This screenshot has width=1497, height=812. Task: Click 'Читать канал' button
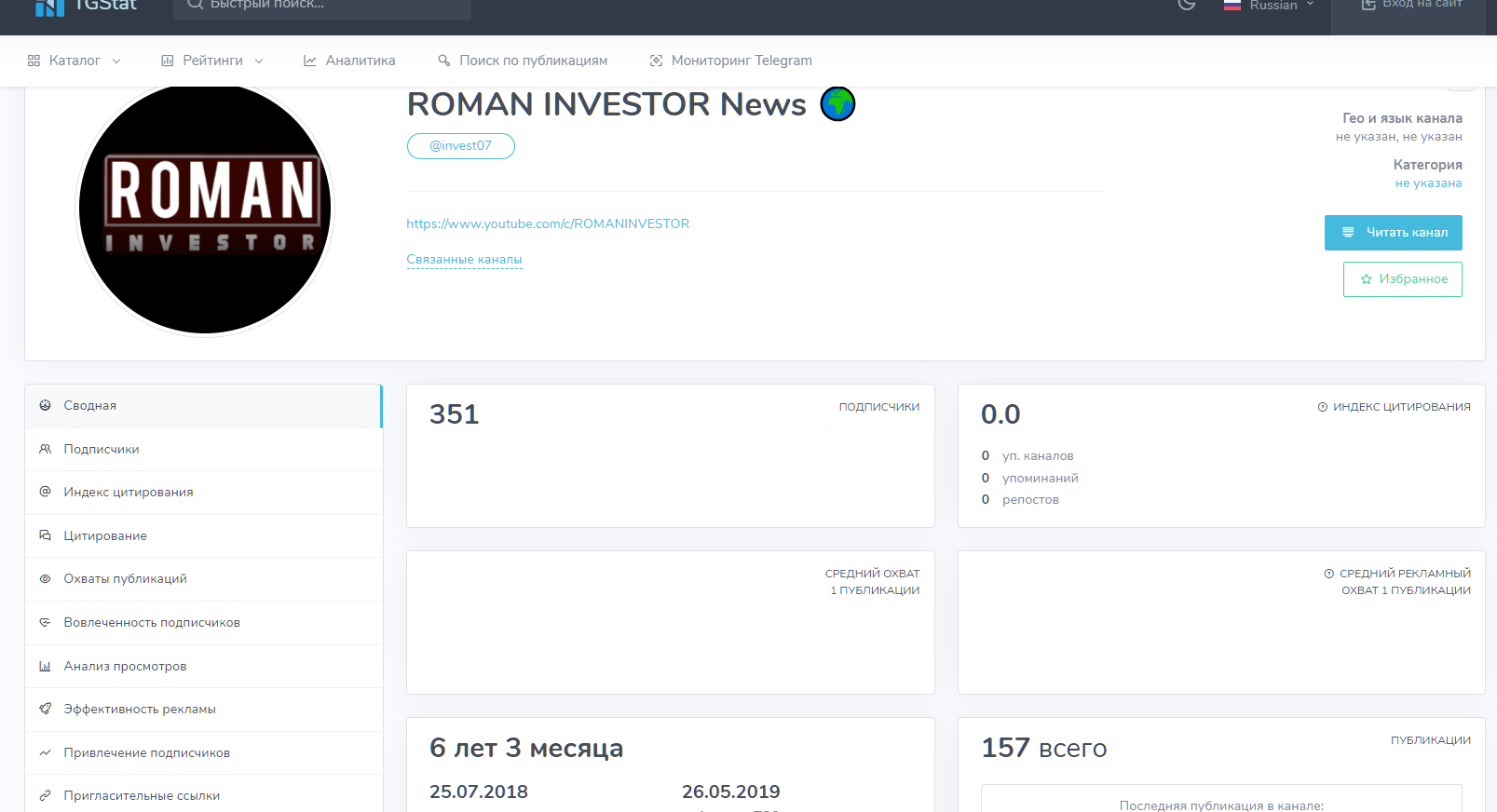coord(1393,233)
